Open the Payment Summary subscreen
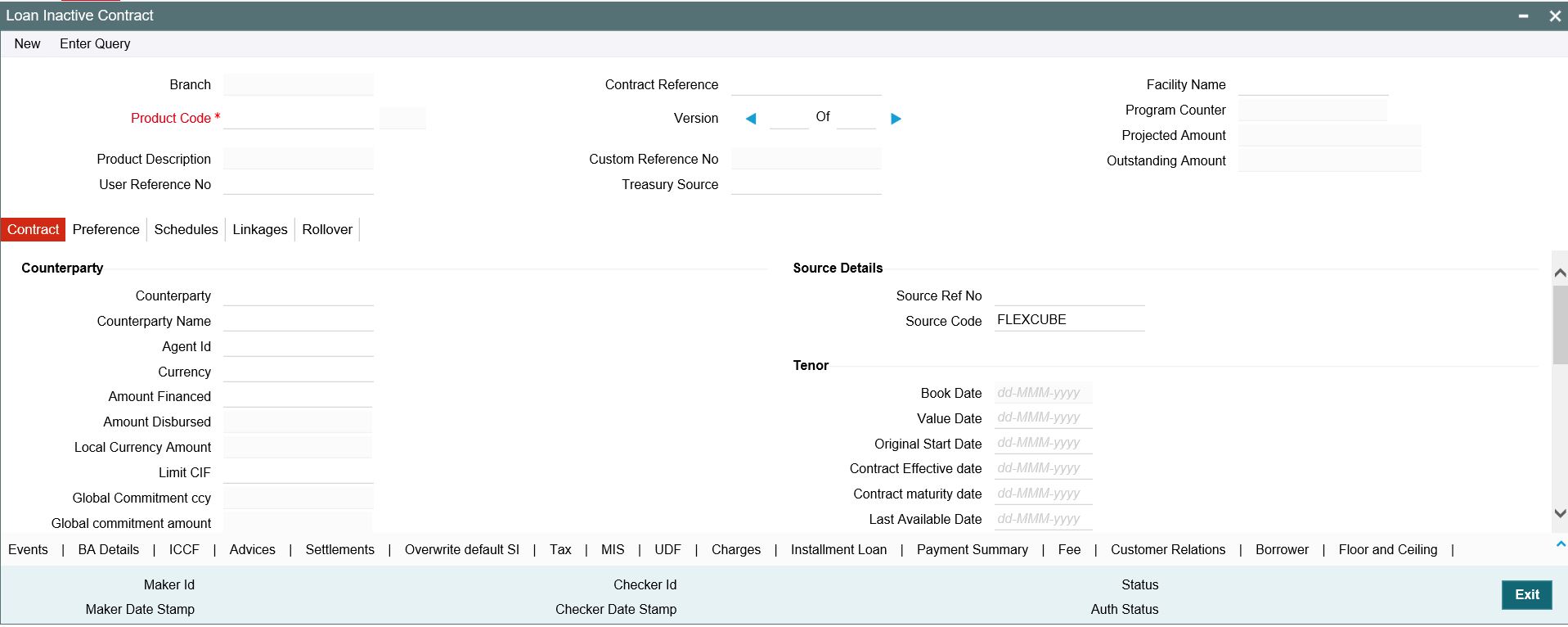This screenshot has width=1568, height=627. pos(973,550)
